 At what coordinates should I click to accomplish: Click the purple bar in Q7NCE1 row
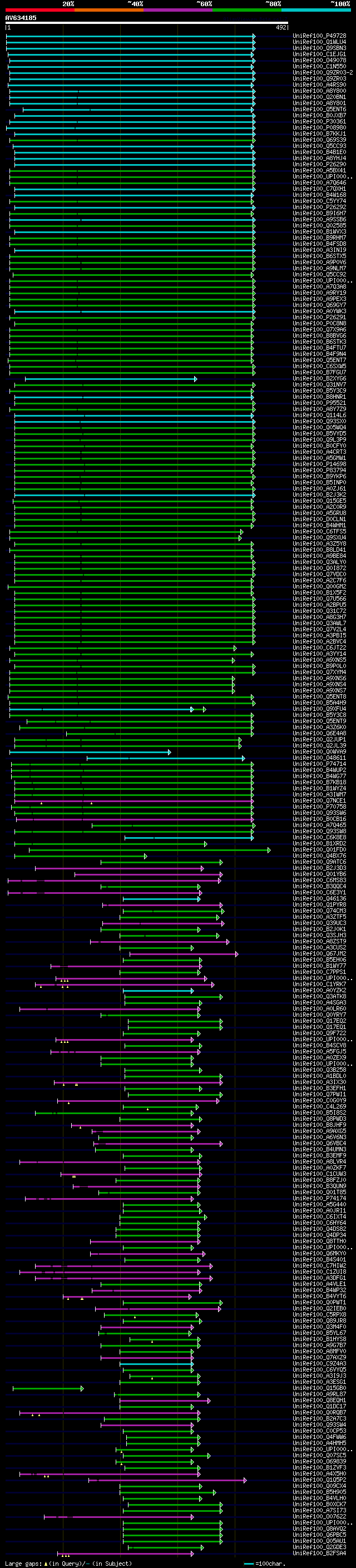[133, 801]
